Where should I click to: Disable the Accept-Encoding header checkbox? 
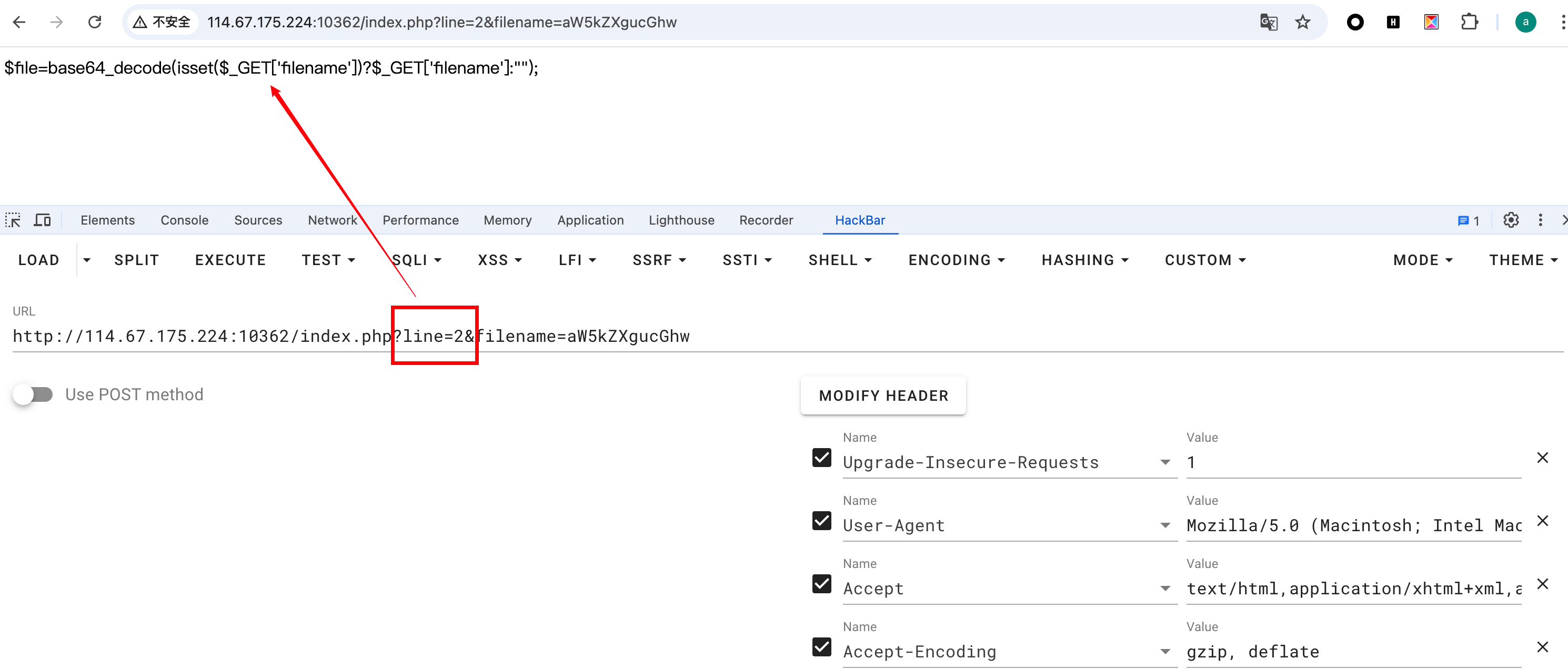(821, 647)
